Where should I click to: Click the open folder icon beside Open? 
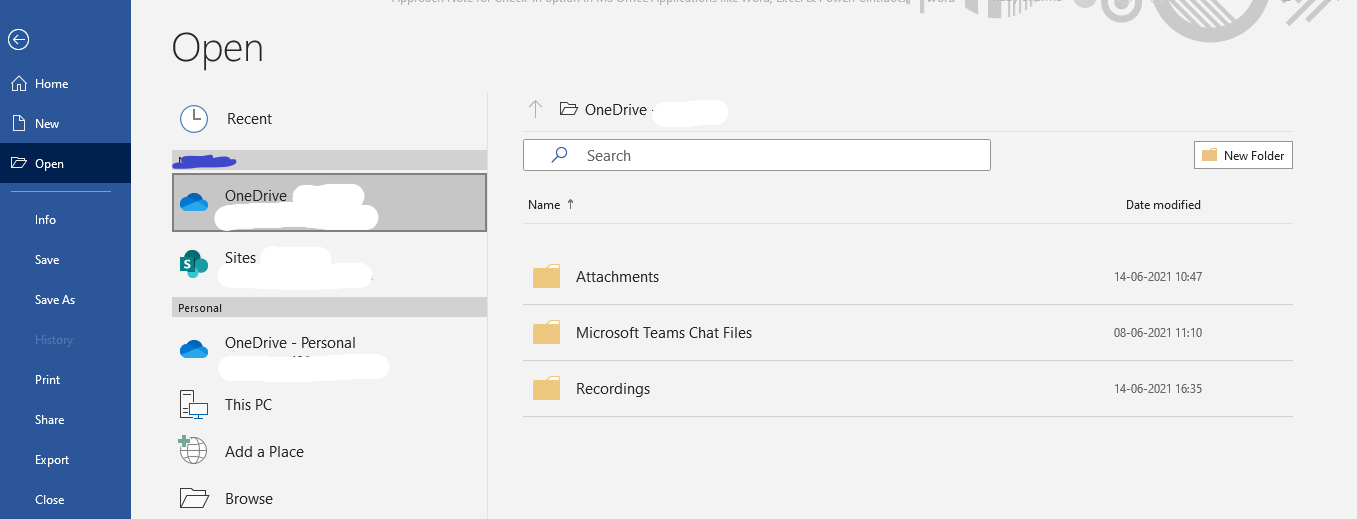(x=18, y=164)
